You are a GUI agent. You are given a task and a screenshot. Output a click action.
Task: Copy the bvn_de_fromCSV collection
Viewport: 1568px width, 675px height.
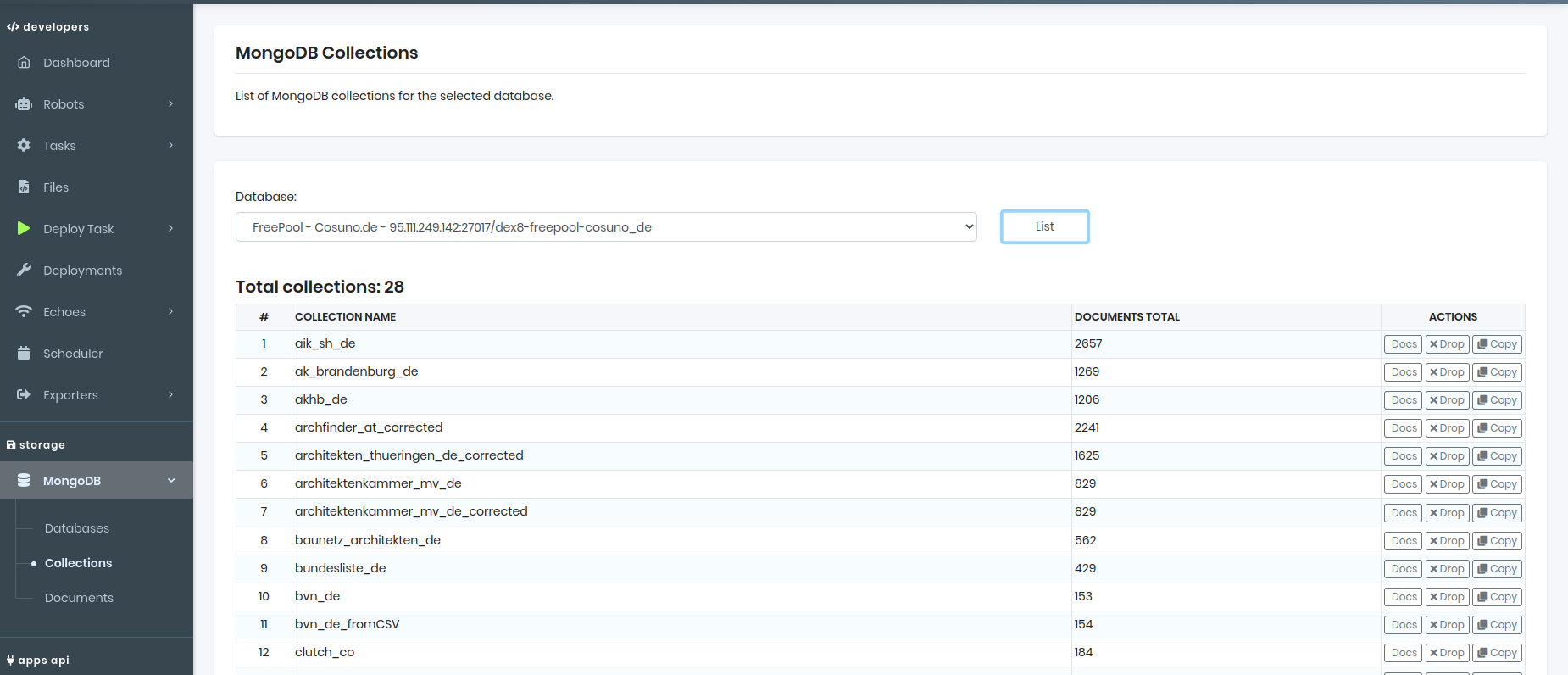tap(1497, 625)
